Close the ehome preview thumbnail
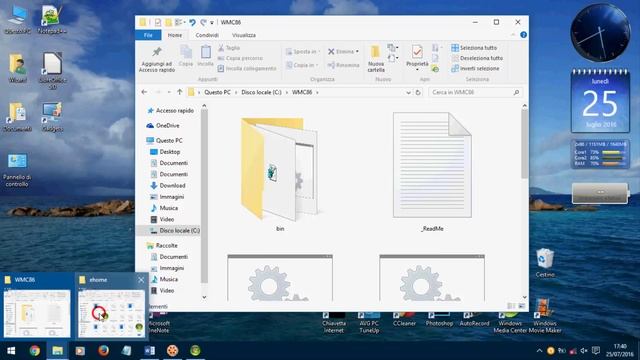Screen dimensions: 640x360 coord(141,280)
